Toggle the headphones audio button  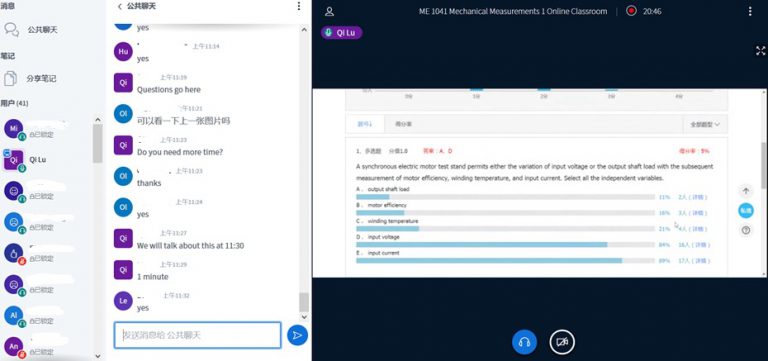[524, 342]
